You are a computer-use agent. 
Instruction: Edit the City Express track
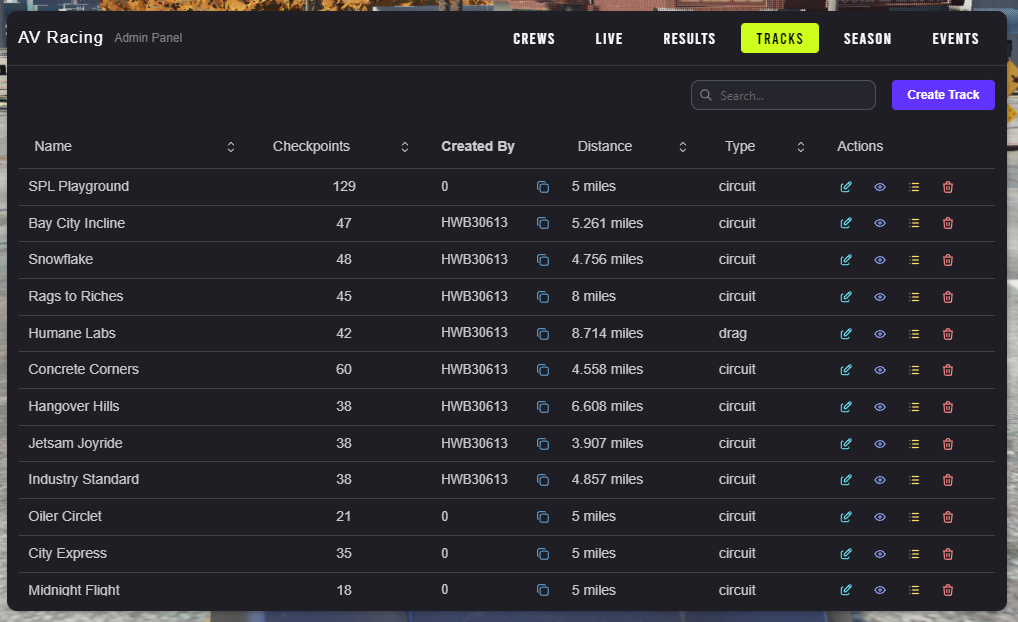846,554
